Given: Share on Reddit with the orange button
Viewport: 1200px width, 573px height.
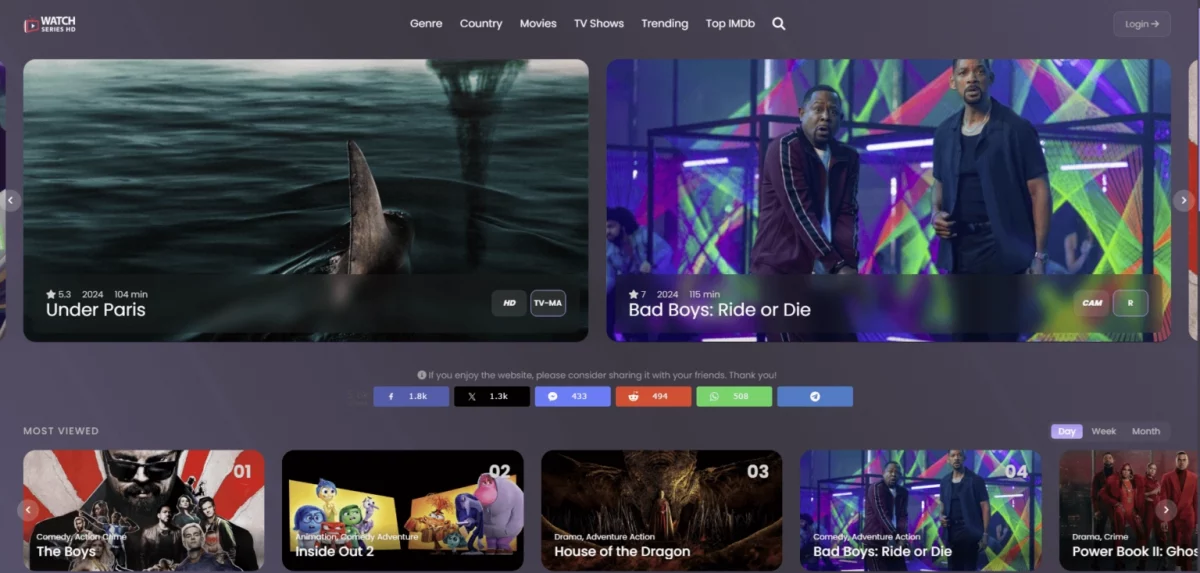Looking at the screenshot, I should 653,397.
